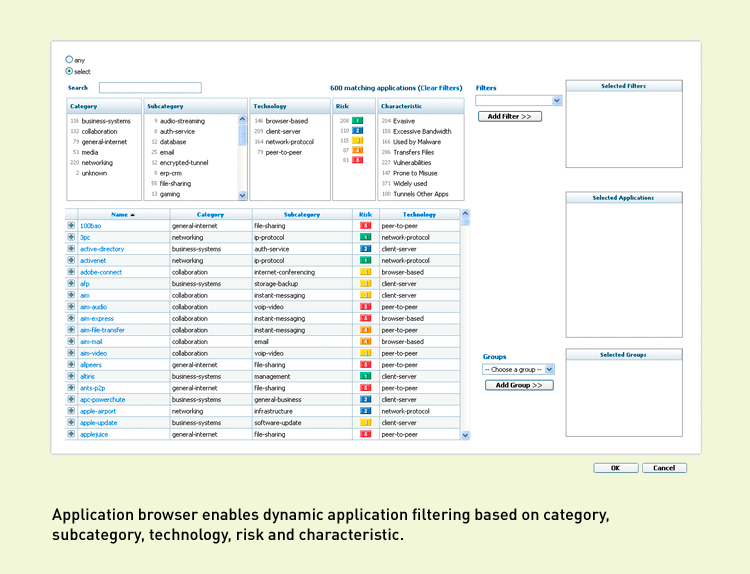Filter by networking category
Image resolution: width=750 pixels, height=574 pixels.
[97, 163]
